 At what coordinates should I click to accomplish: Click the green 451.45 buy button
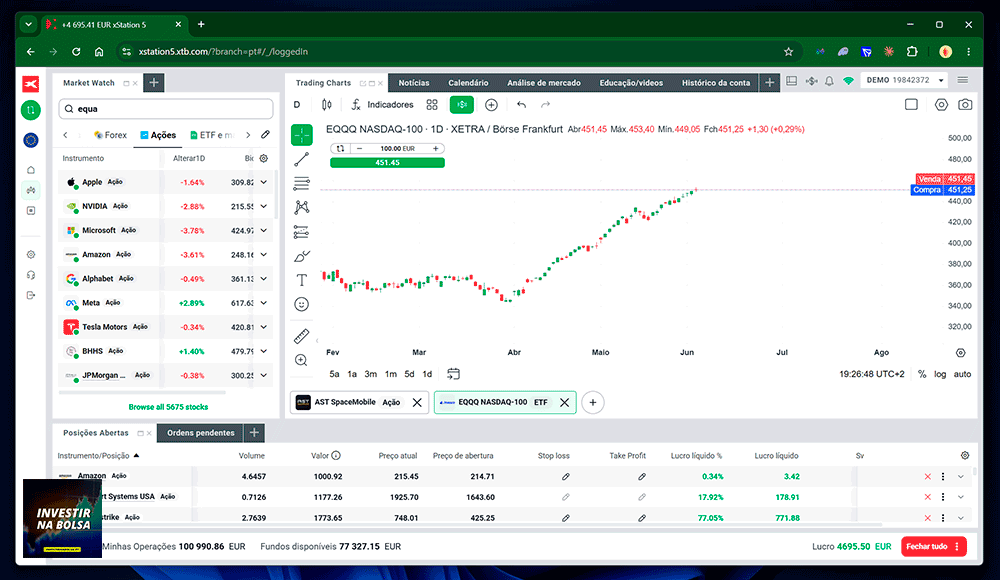(387, 163)
